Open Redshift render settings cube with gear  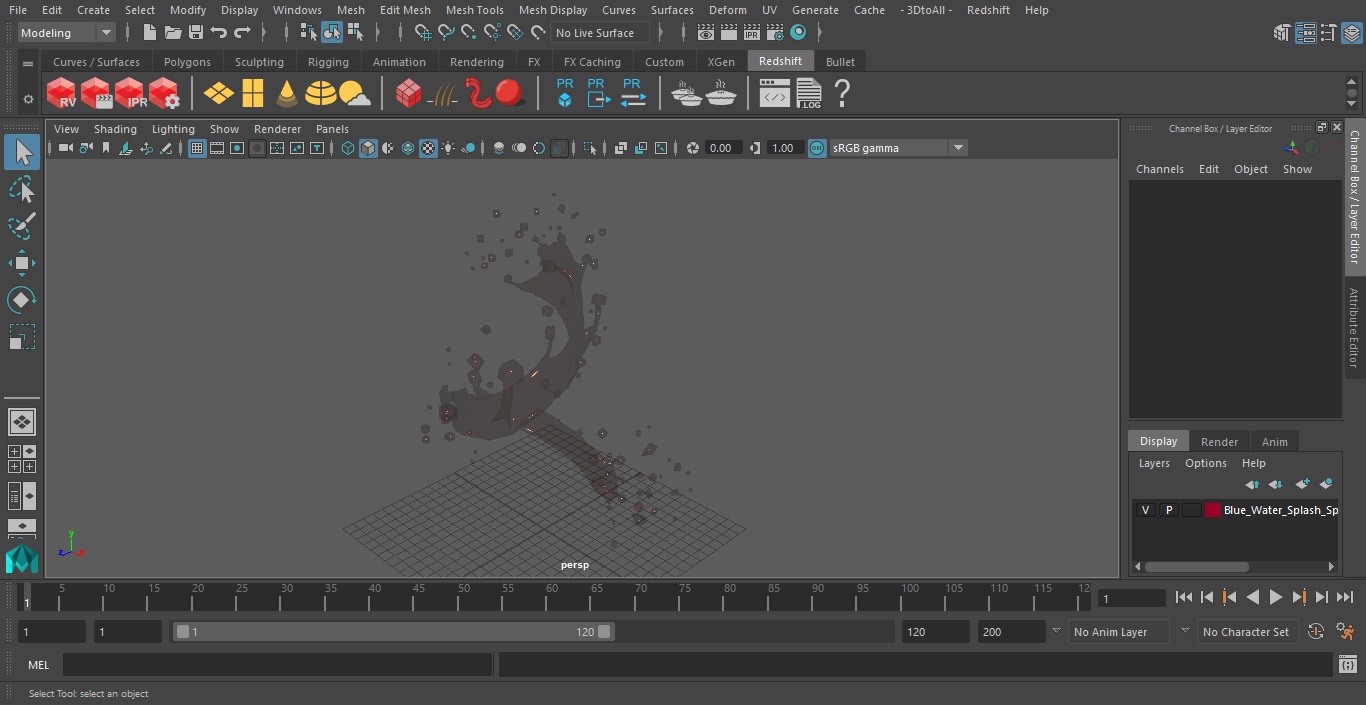click(164, 94)
